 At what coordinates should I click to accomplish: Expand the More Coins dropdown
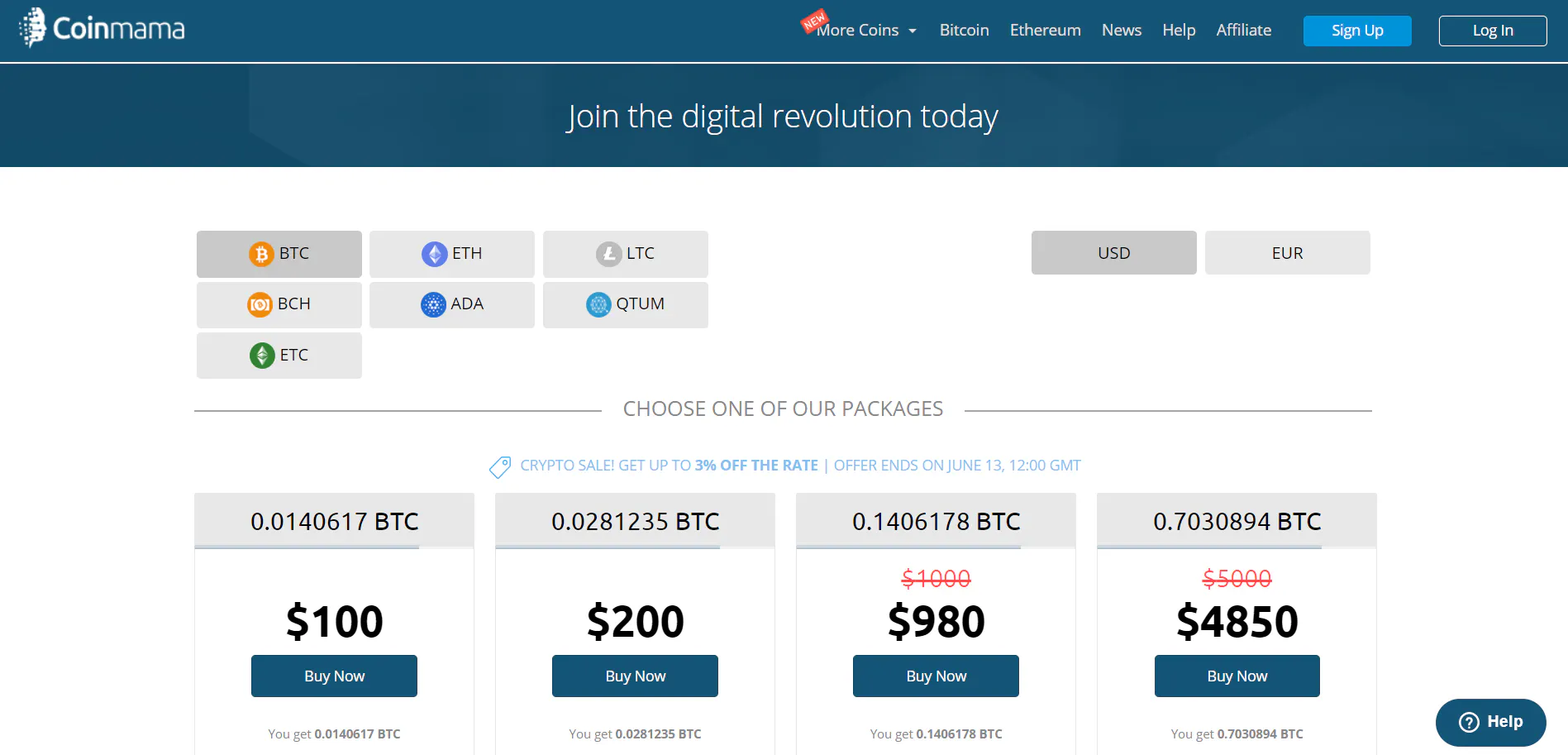(x=865, y=31)
